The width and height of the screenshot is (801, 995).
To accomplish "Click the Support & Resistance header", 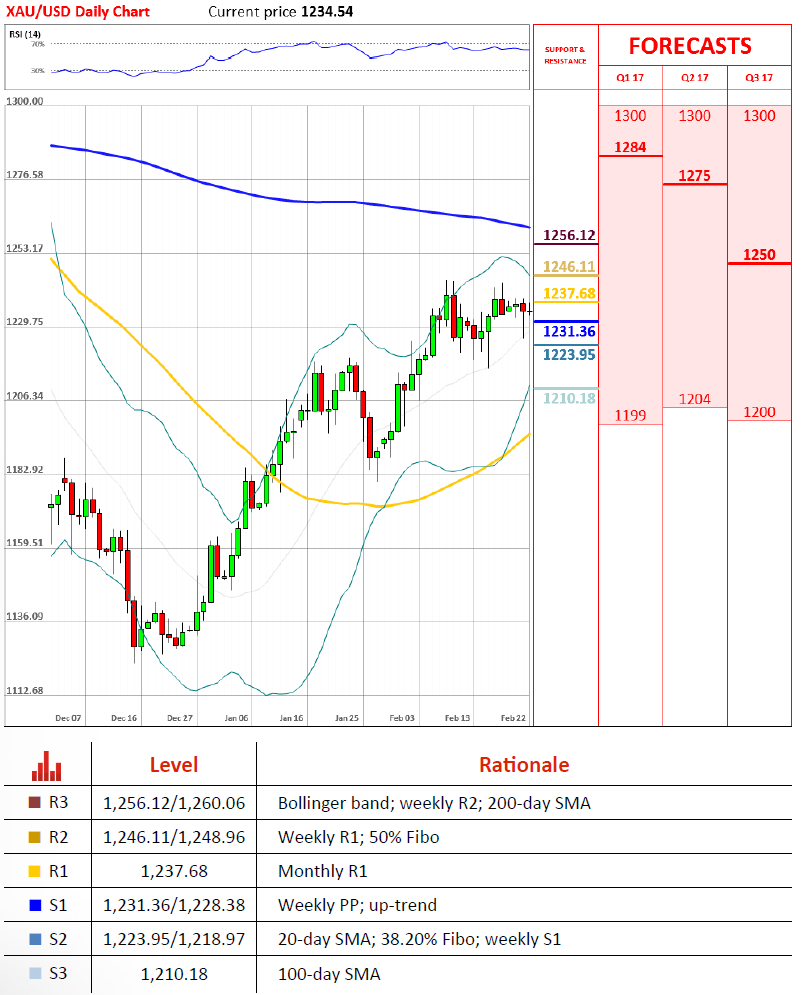I will [x=565, y=55].
